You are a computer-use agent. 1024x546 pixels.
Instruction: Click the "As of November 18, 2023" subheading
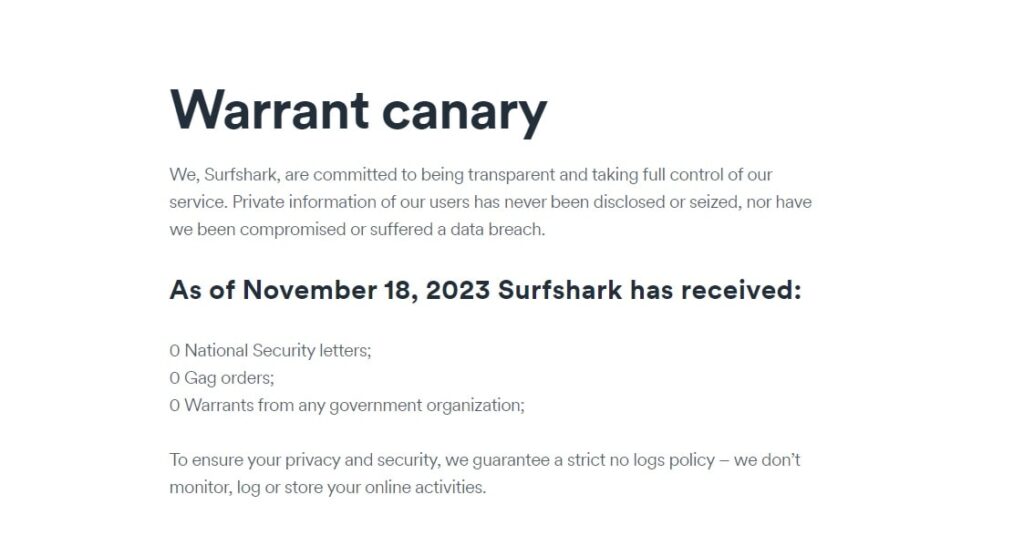click(x=329, y=290)
